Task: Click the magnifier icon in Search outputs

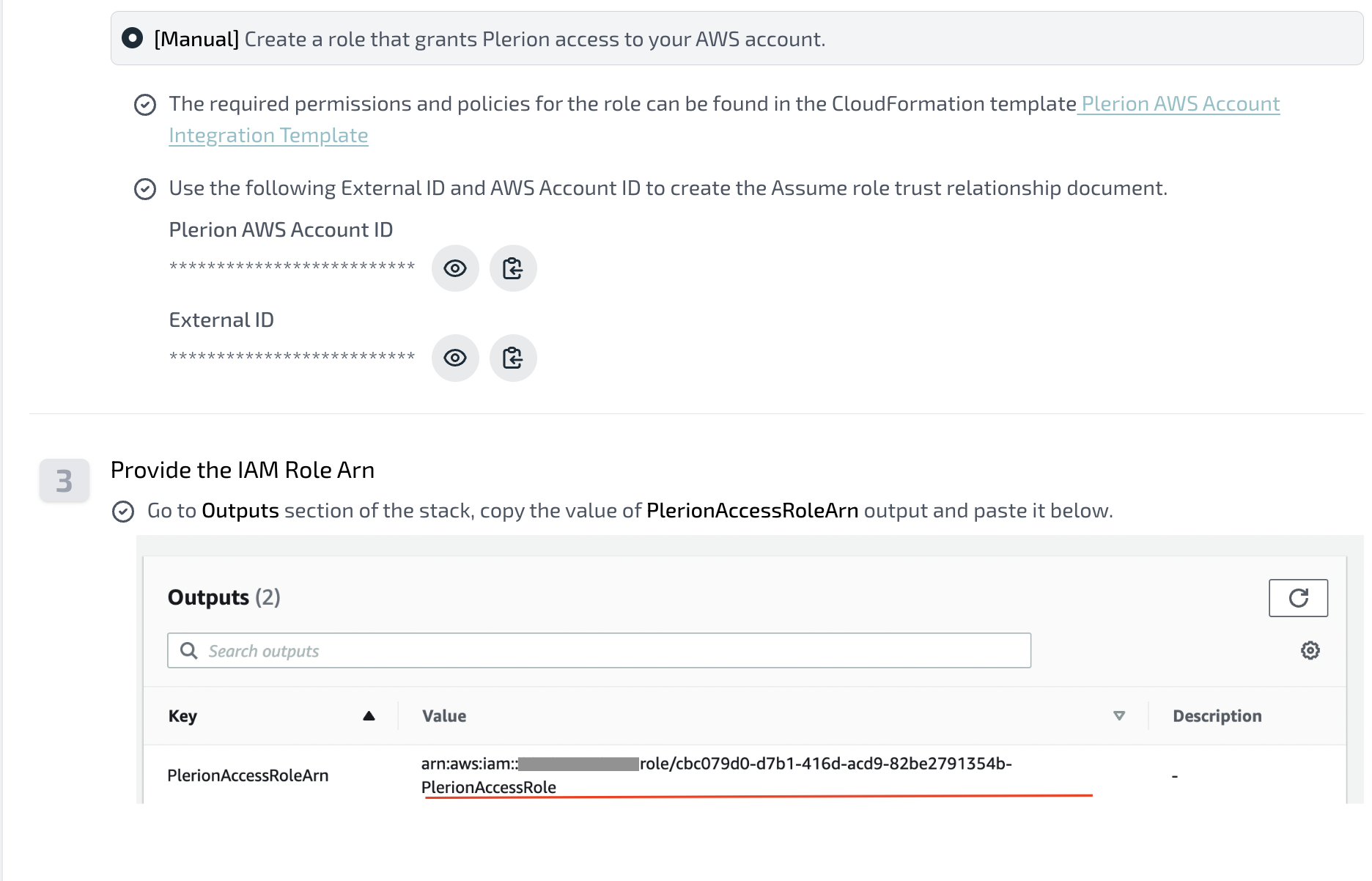Action: tap(189, 650)
